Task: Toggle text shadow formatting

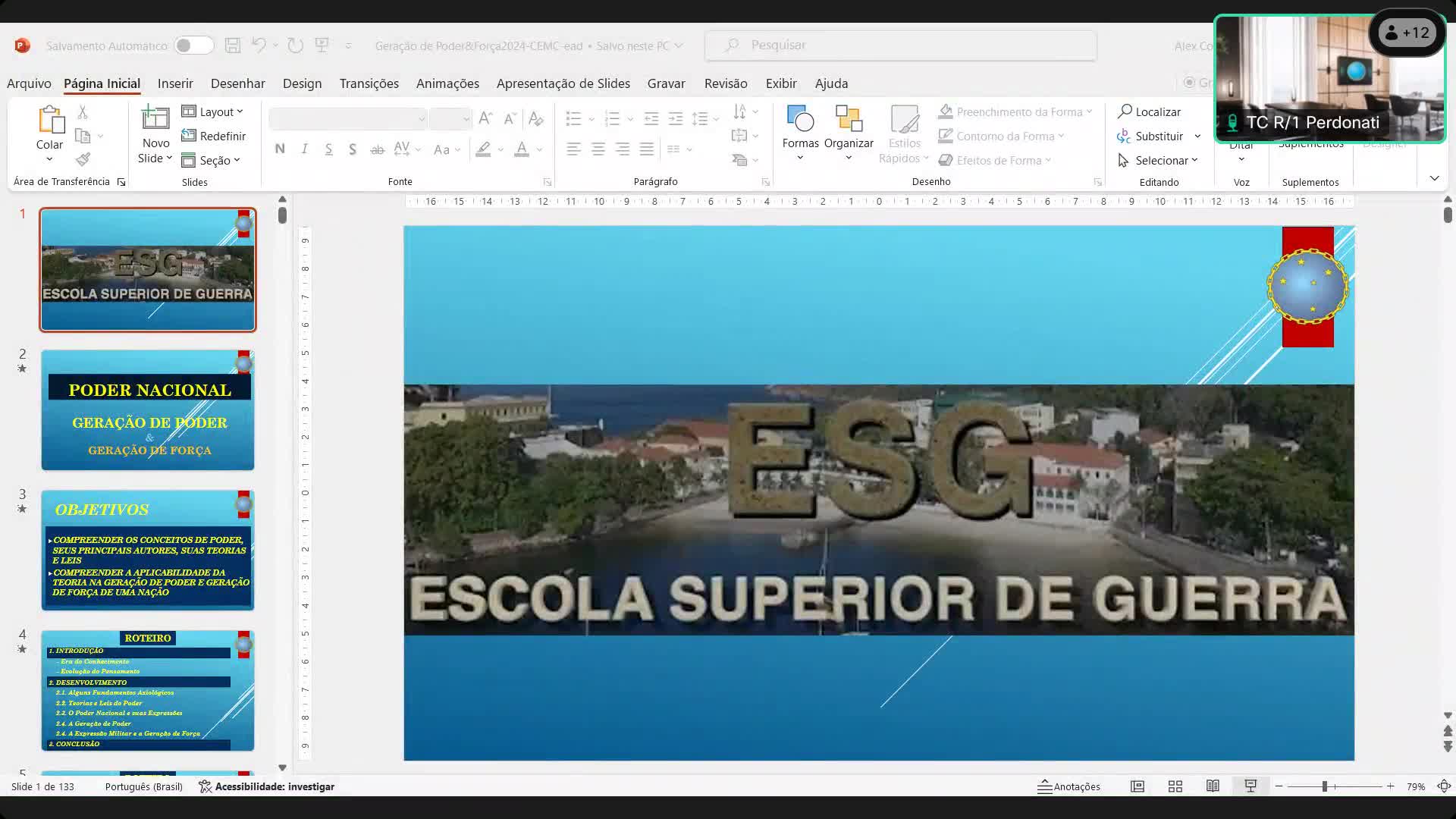Action: point(353,149)
